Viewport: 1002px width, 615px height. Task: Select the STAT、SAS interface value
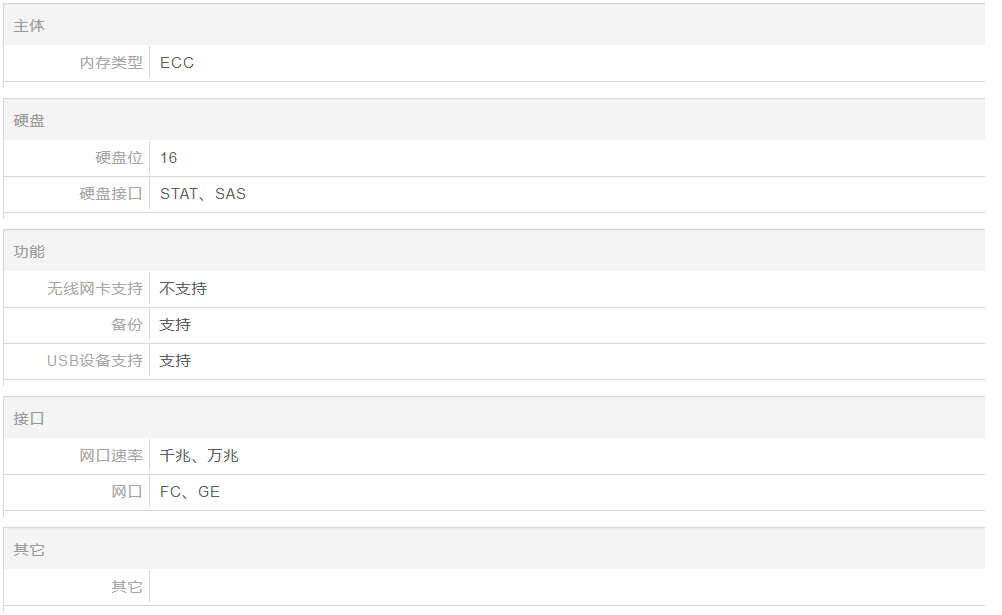pyautogui.click(x=203, y=194)
